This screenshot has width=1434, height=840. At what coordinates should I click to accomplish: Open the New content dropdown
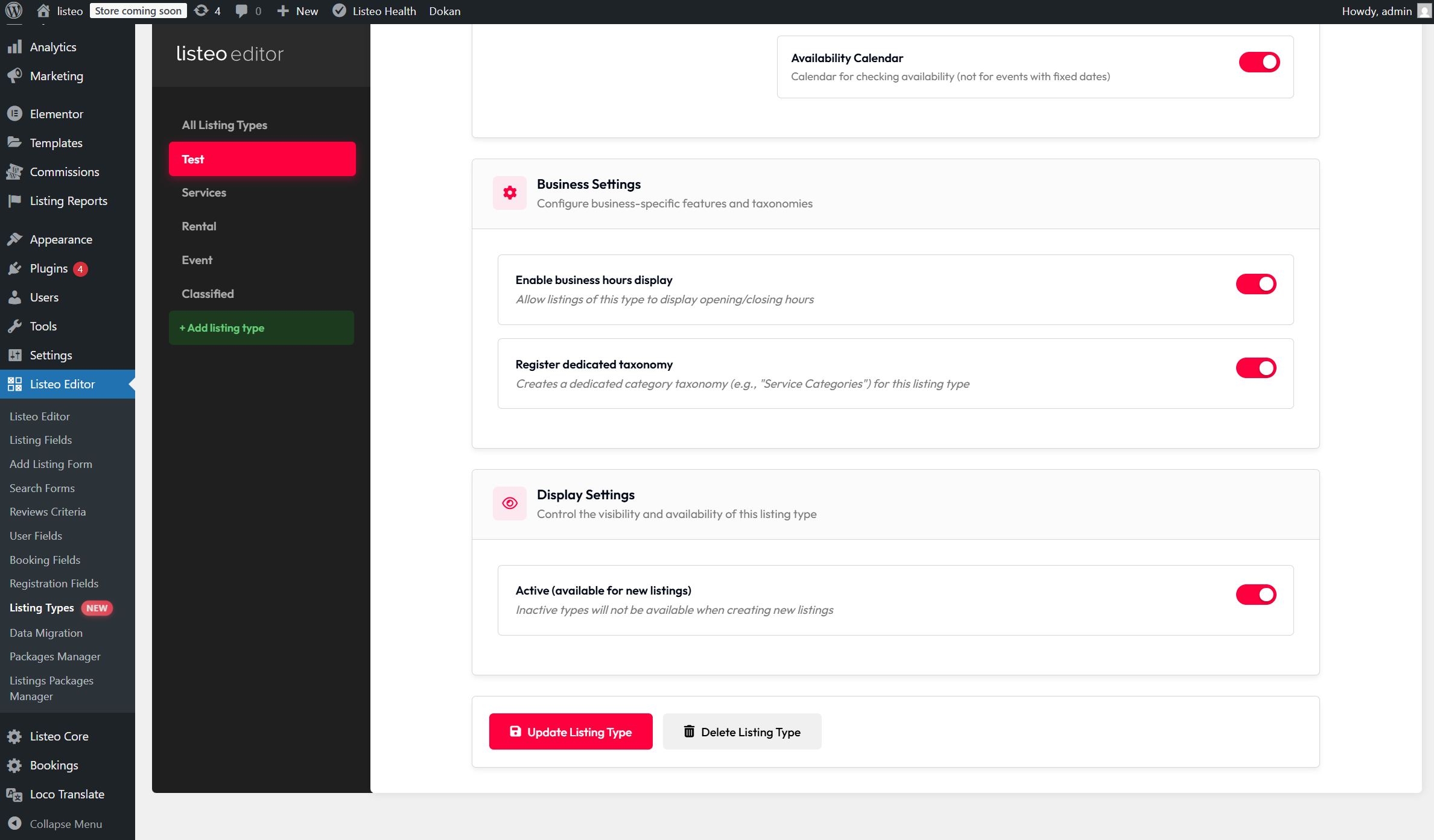point(298,11)
